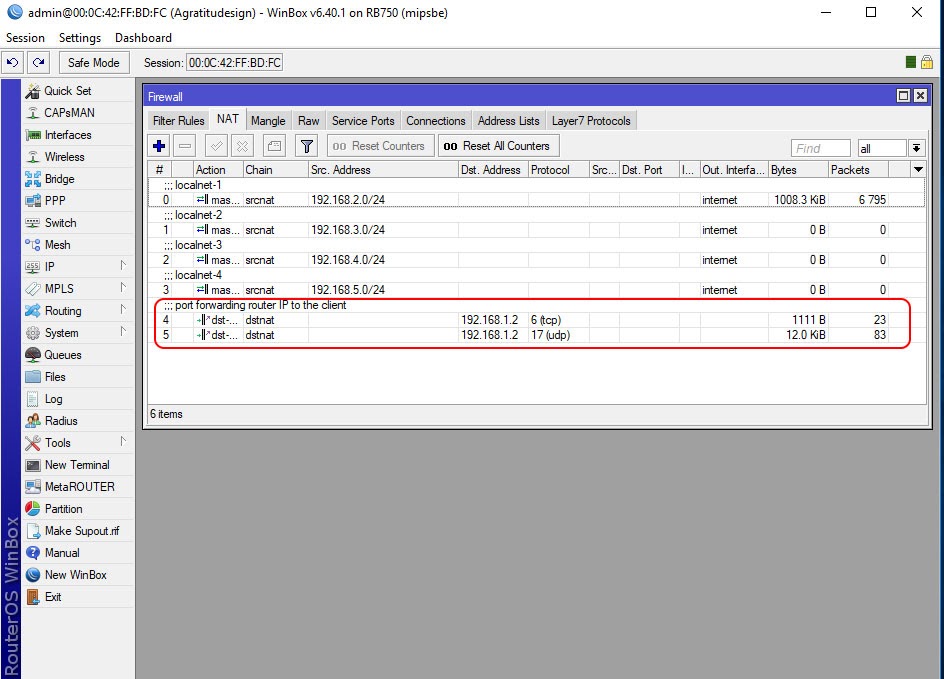Open Log in sidebar

tap(78, 399)
